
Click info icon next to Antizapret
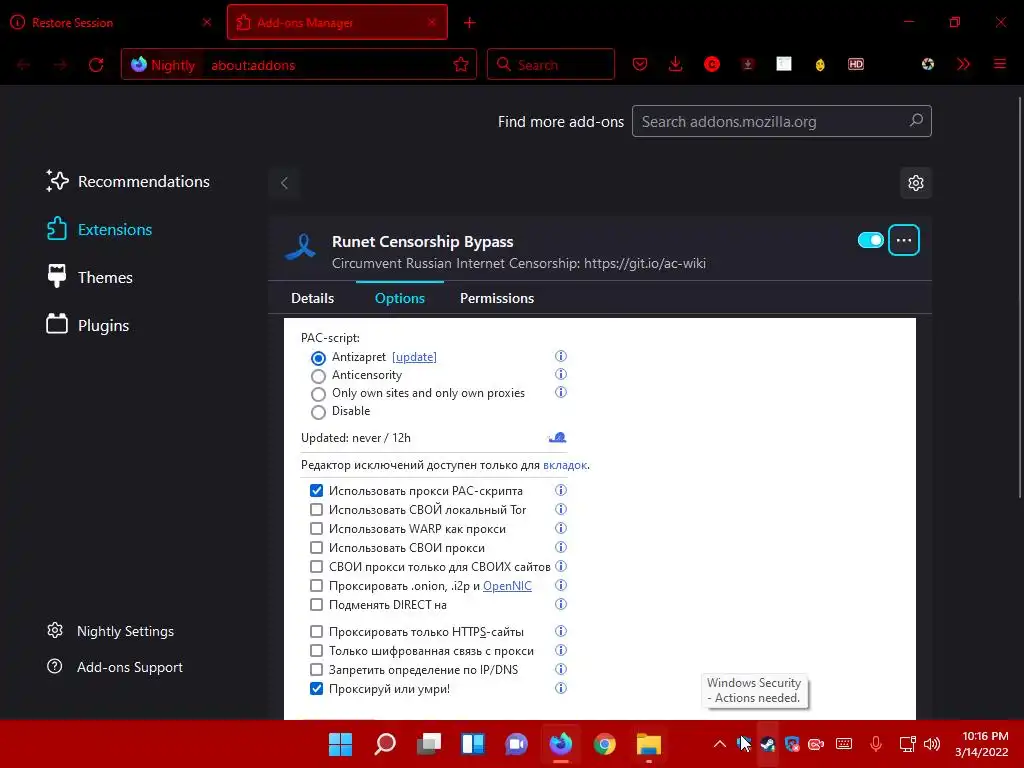pyautogui.click(x=560, y=356)
